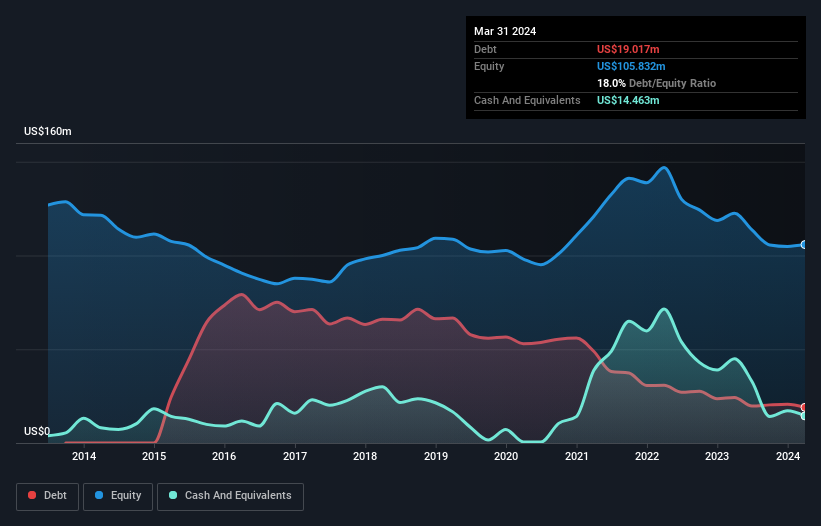Click the teal Cash And Equivalents legend dot
The width and height of the screenshot is (821, 526).
click(173, 495)
